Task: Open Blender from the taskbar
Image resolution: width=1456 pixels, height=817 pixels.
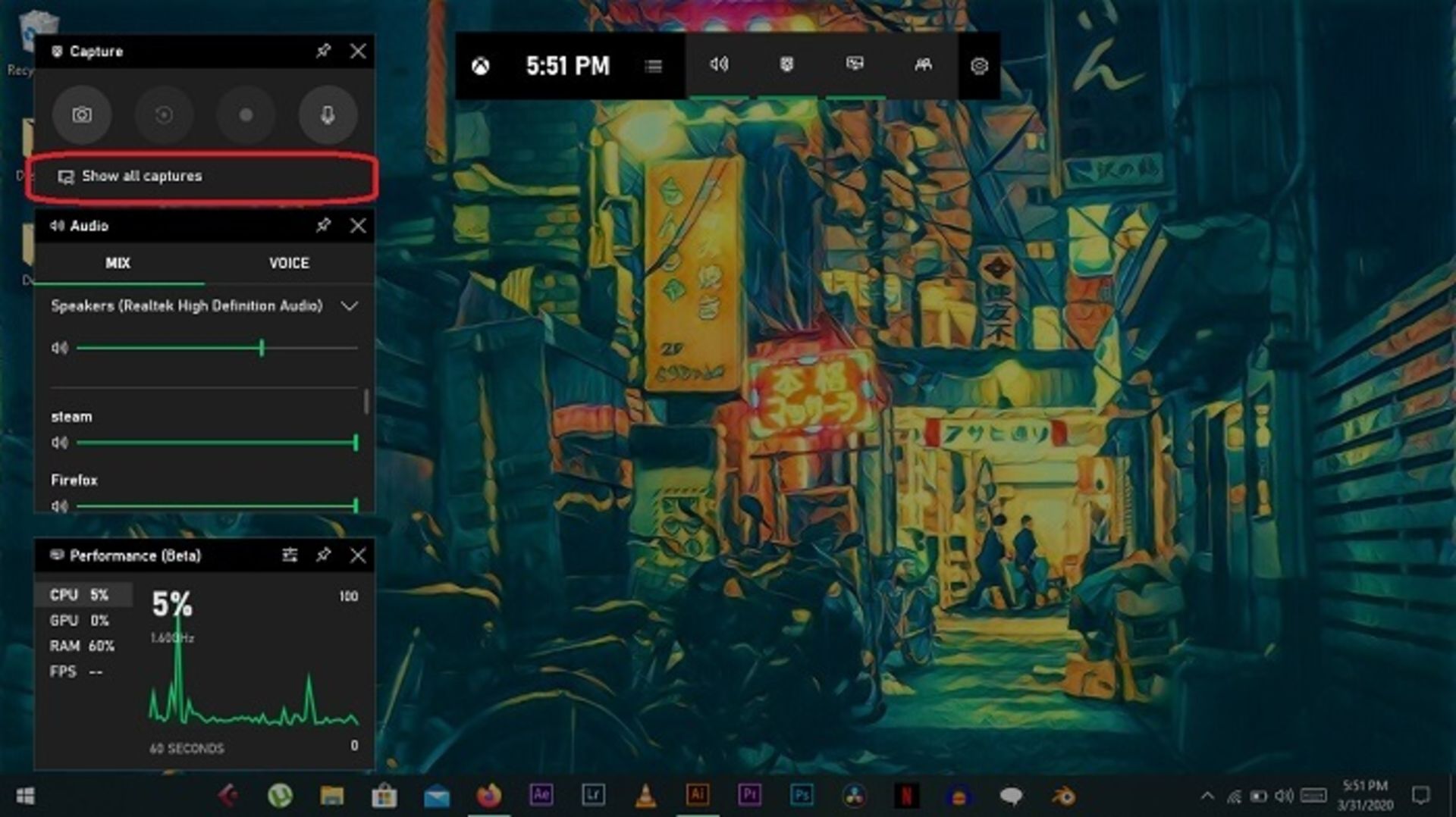Action: click(1065, 797)
